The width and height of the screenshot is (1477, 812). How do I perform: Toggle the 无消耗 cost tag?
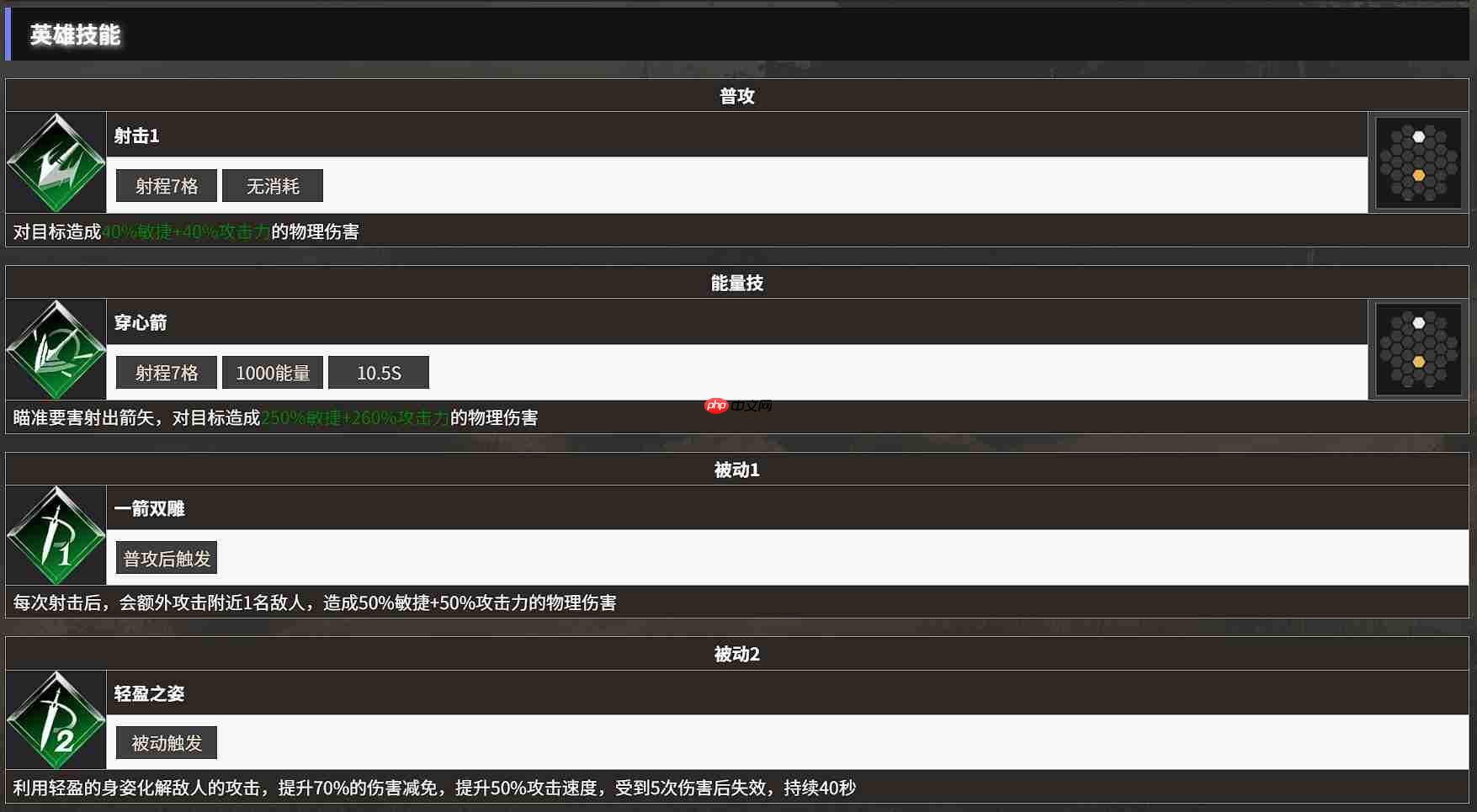click(272, 185)
